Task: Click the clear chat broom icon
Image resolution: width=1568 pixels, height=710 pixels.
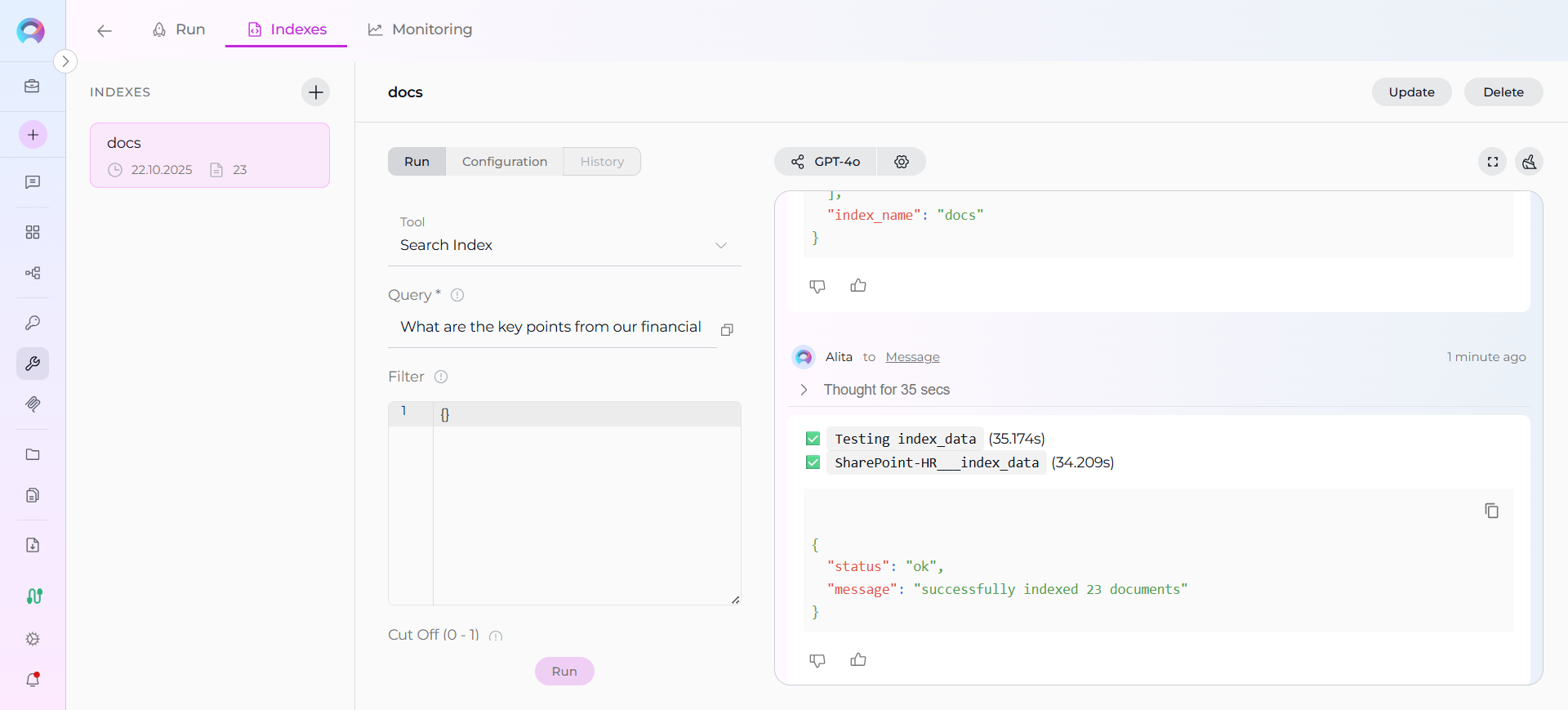Action: coord(1529,162)
